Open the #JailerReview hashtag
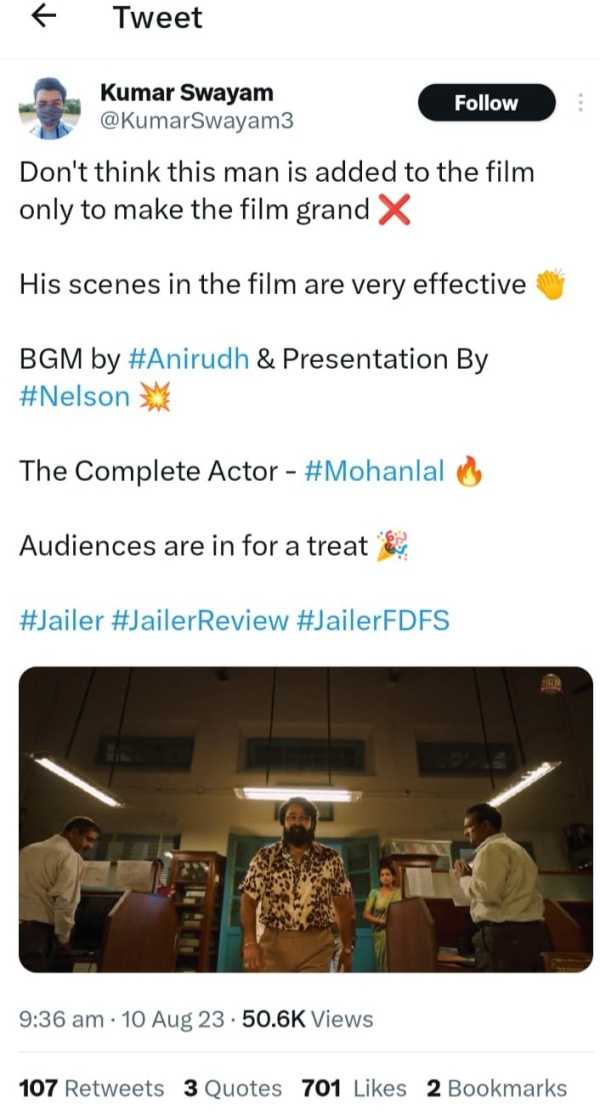The width and height of the screenshot is (600, 1115). coord(200,620)
